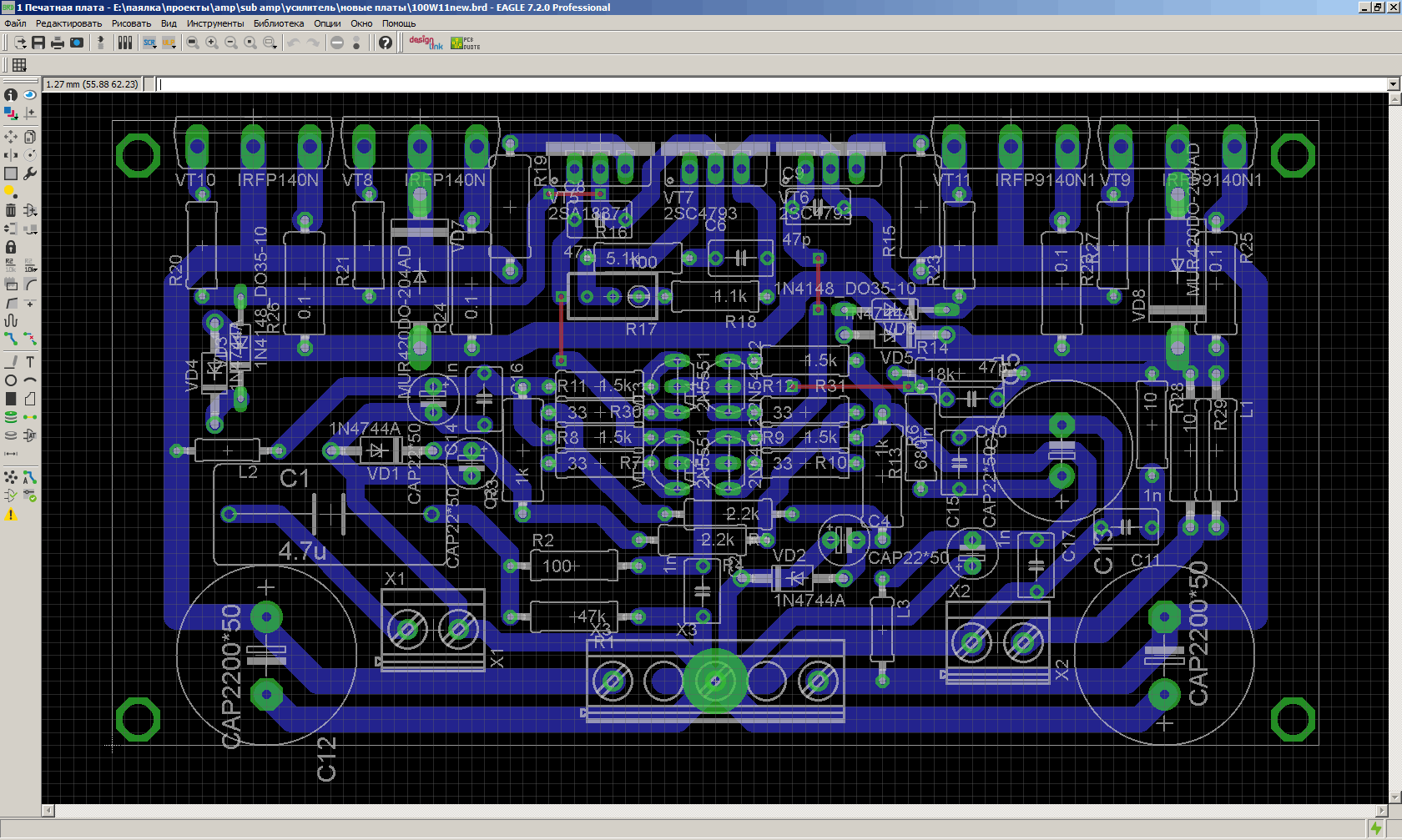Click the Zoom in magnifier icon

click(x=212, y=43)
